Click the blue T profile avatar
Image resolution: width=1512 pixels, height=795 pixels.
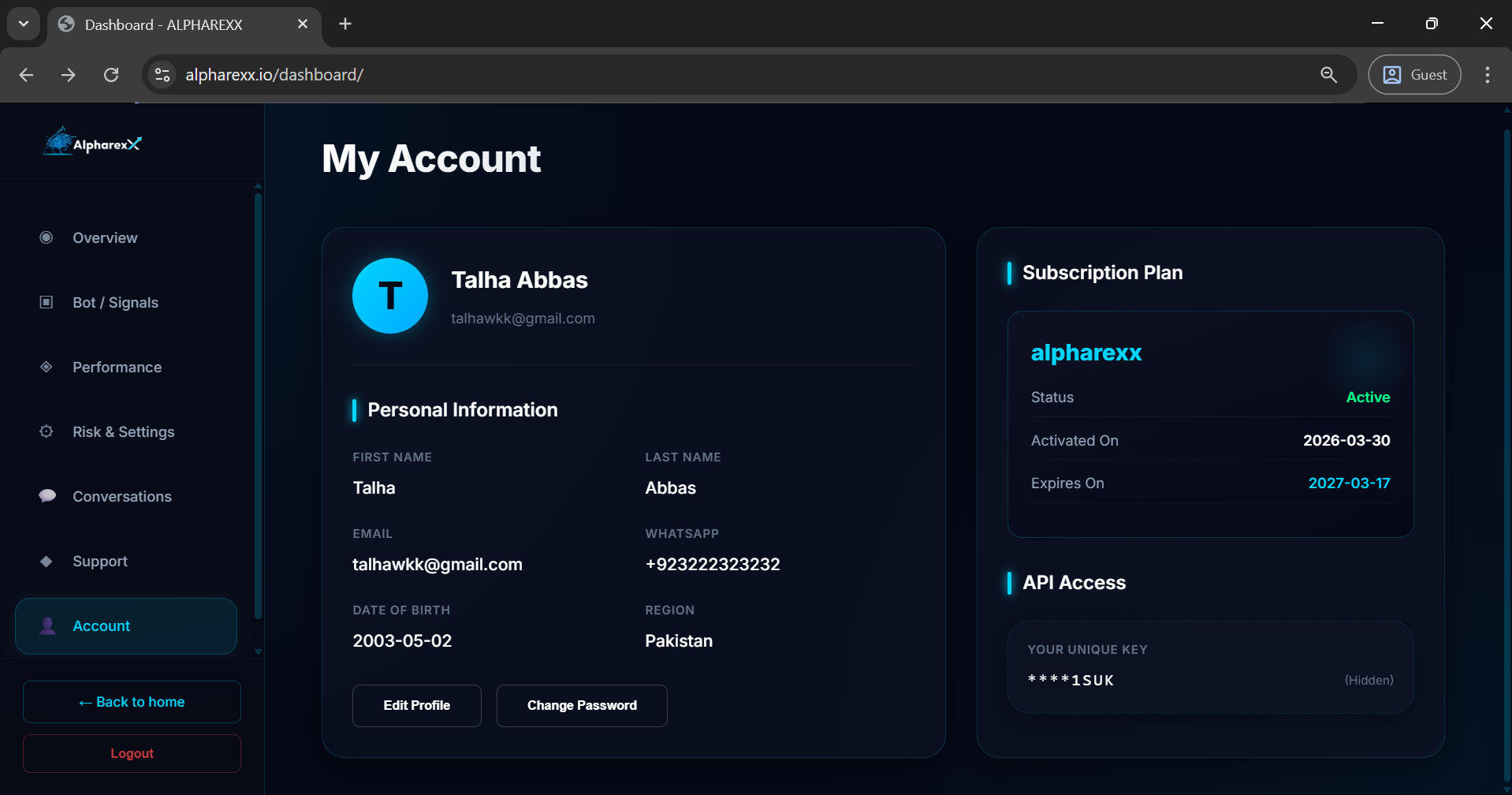pyautogui.click(x=390, y=296)
